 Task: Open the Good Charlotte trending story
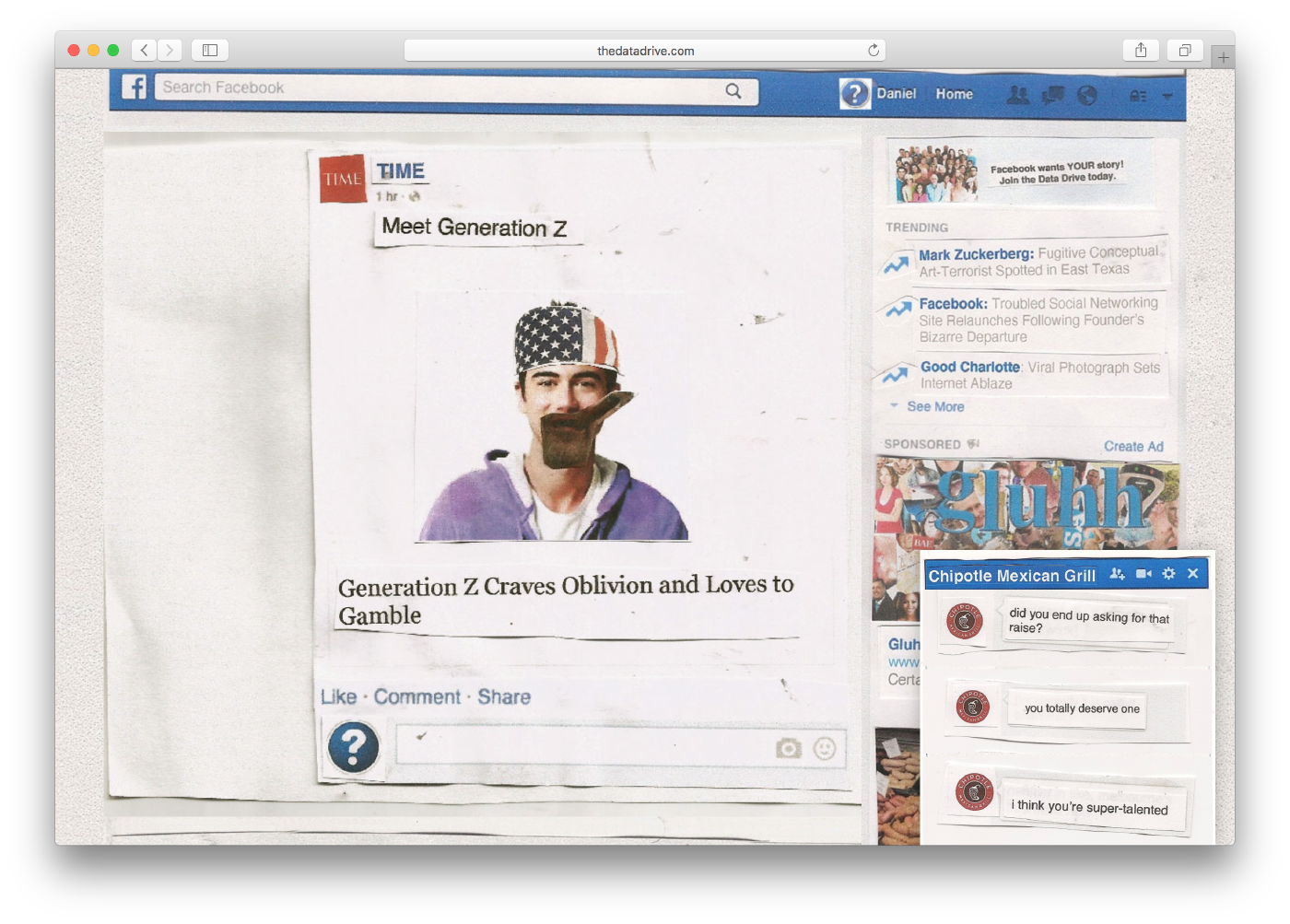pos(1040,375)
